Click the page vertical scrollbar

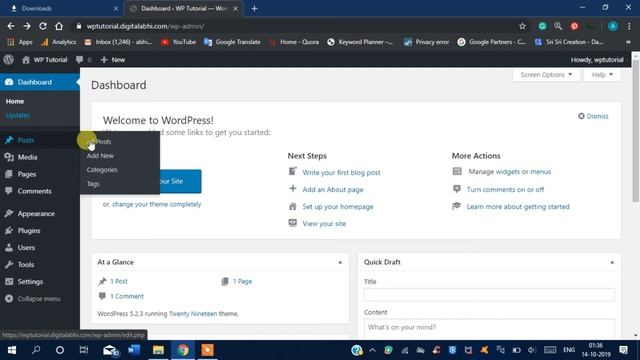(x=636, y=131)
